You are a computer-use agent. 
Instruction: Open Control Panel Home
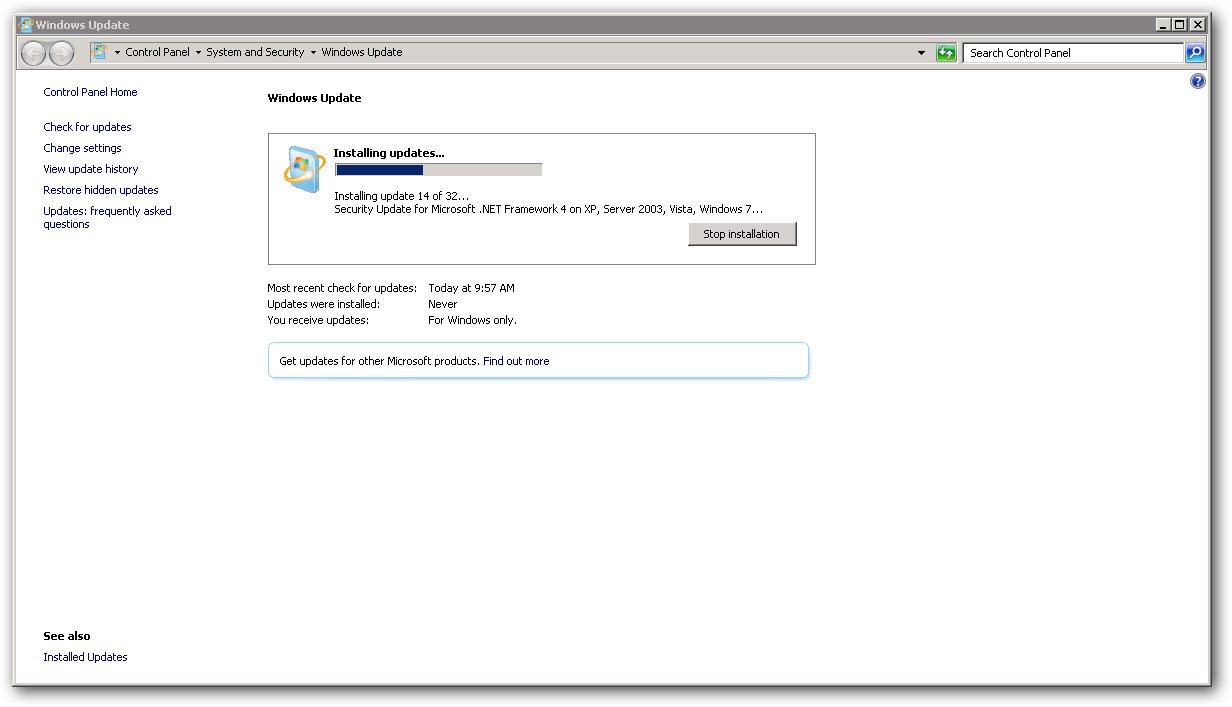pos(90,92)
